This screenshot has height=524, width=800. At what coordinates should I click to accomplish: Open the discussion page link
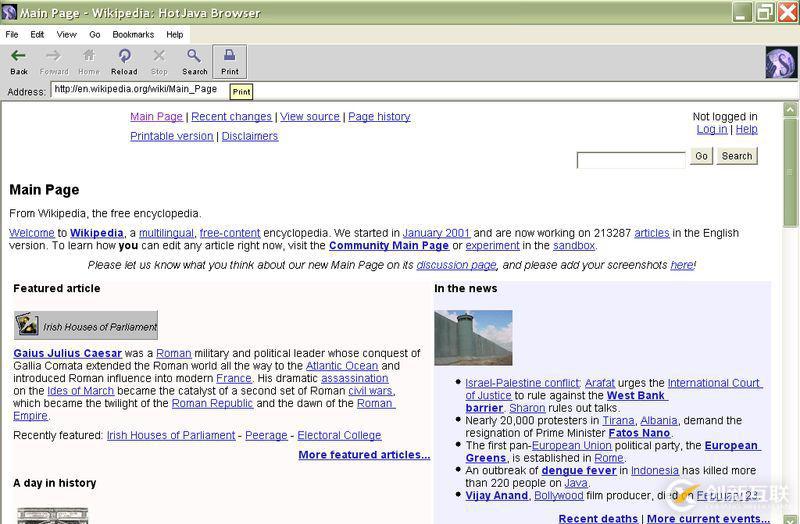point(456,265)
